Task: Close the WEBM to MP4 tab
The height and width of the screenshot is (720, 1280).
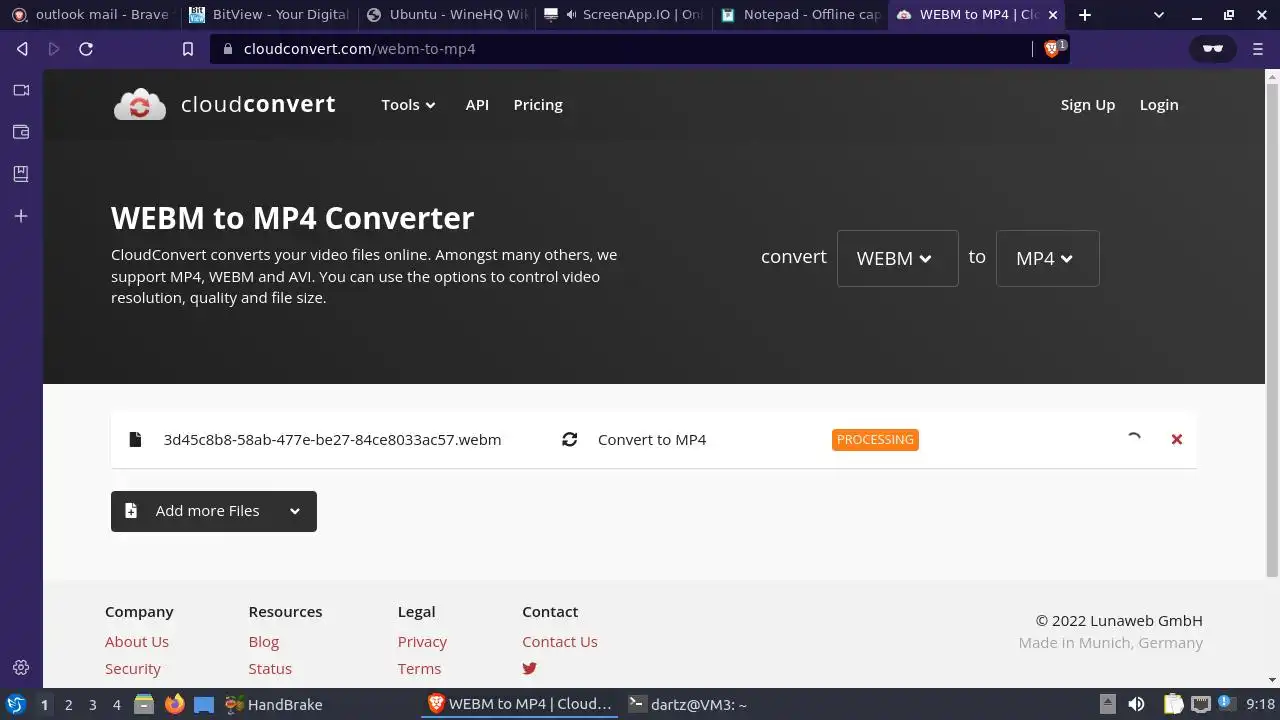Action: pos(1053,15)
